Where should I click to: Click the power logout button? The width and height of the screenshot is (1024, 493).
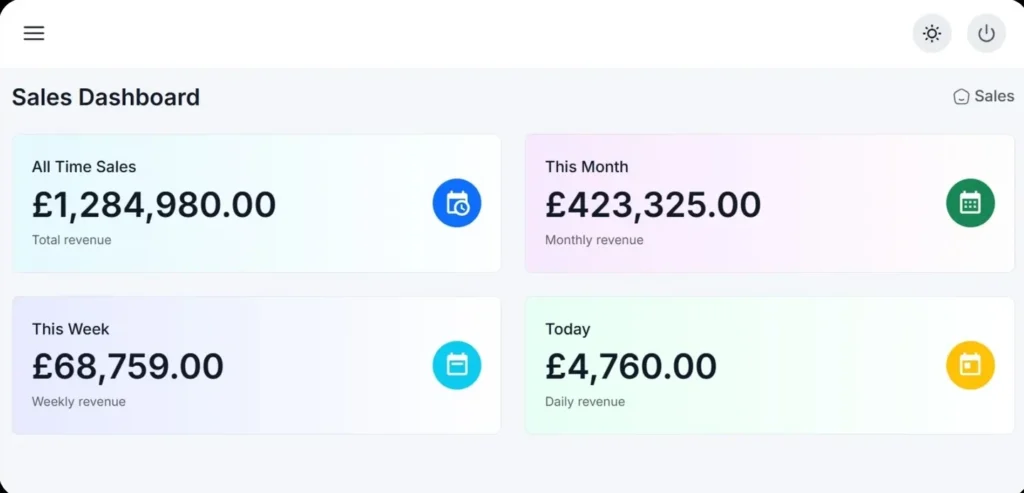pos(986,34)
